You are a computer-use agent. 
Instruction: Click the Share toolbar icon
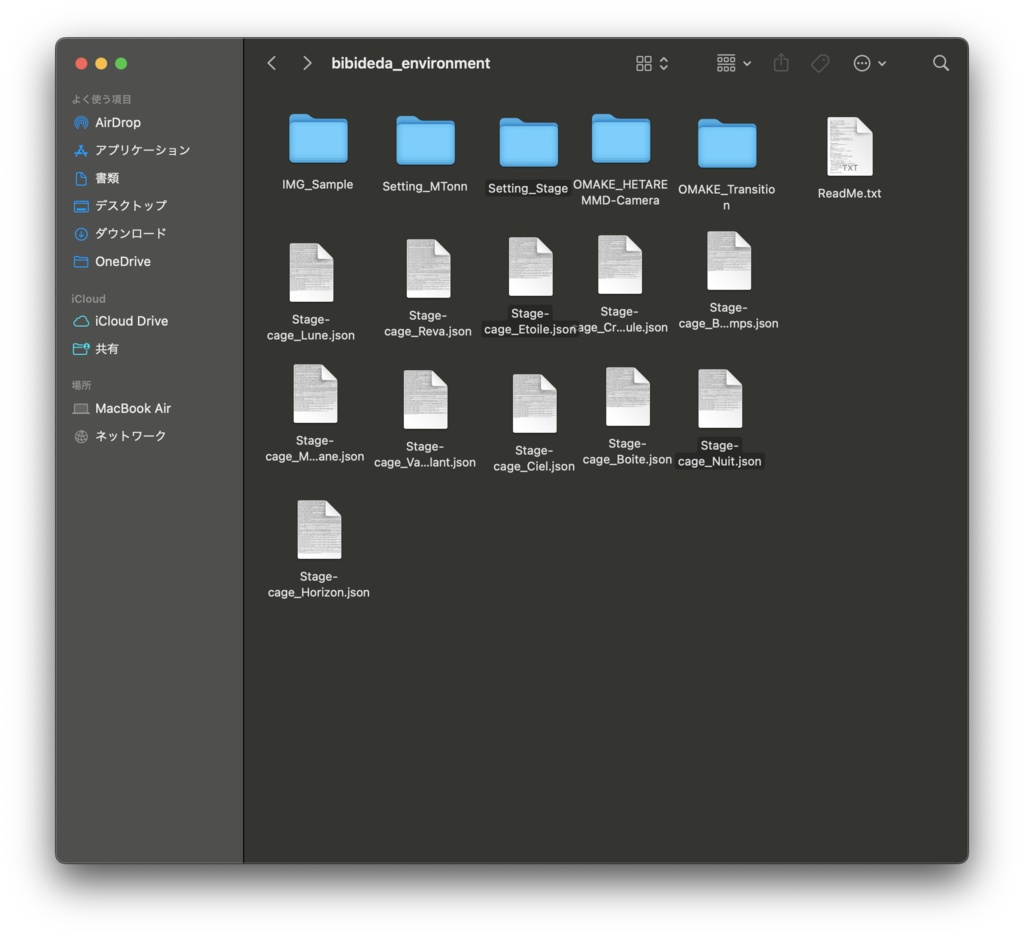(x=781, y=63)
